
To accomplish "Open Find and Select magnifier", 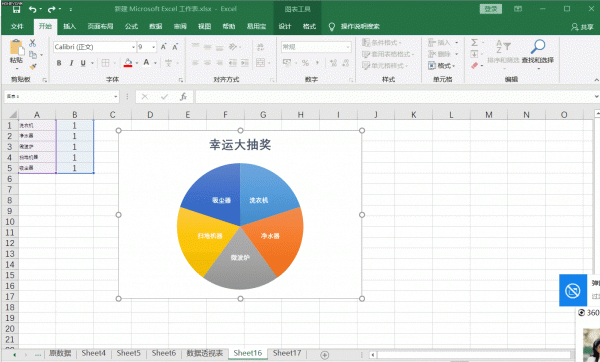I will coord(538,47).
